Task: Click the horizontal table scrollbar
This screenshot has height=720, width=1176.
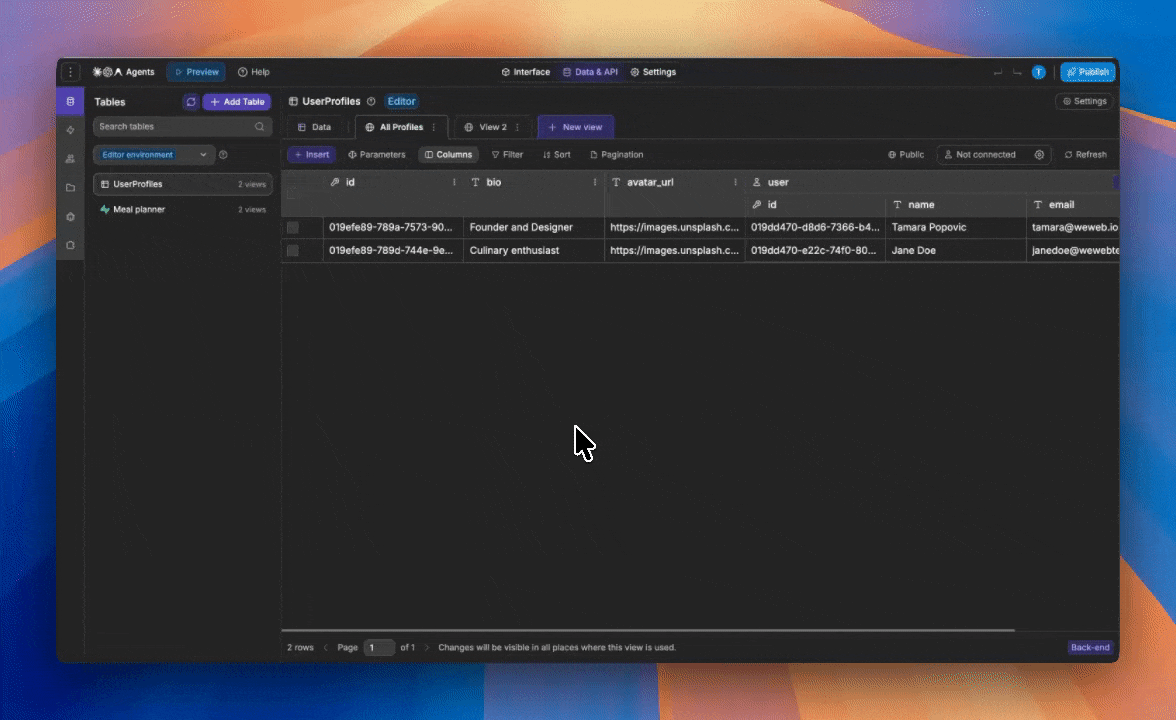Action: tap(648, 631)
